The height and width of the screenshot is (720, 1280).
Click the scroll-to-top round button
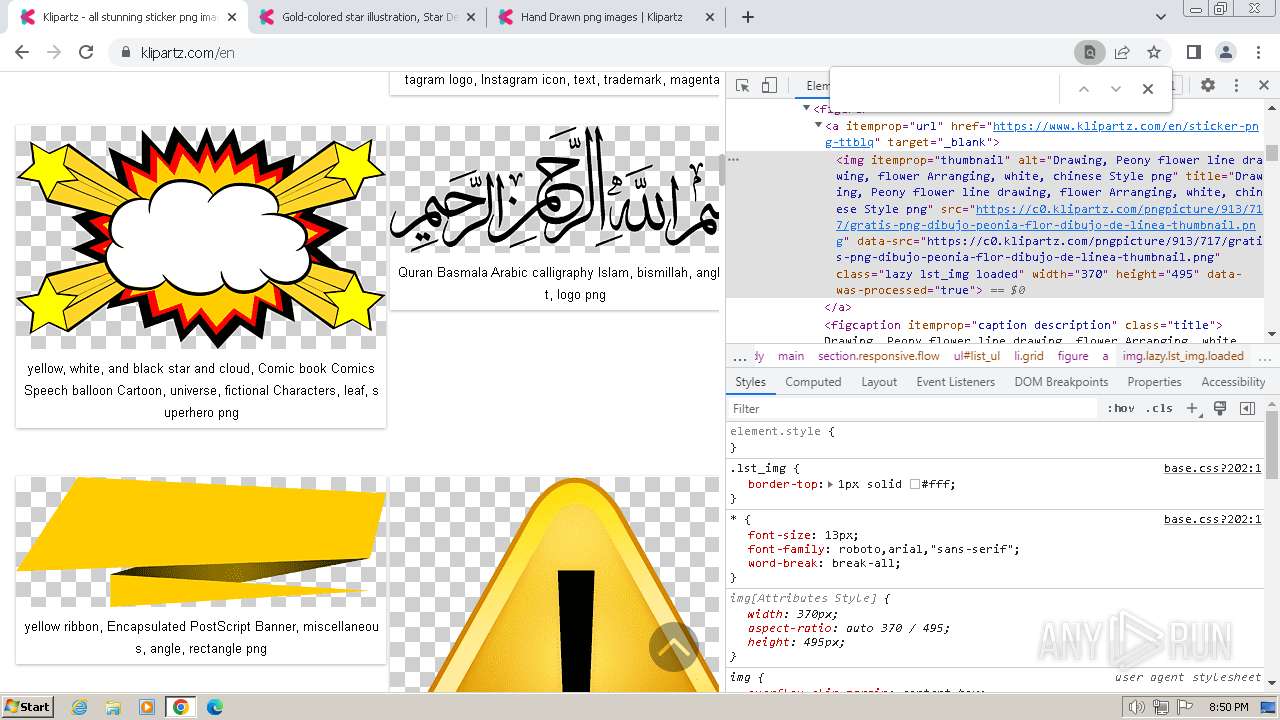point(674,647)
